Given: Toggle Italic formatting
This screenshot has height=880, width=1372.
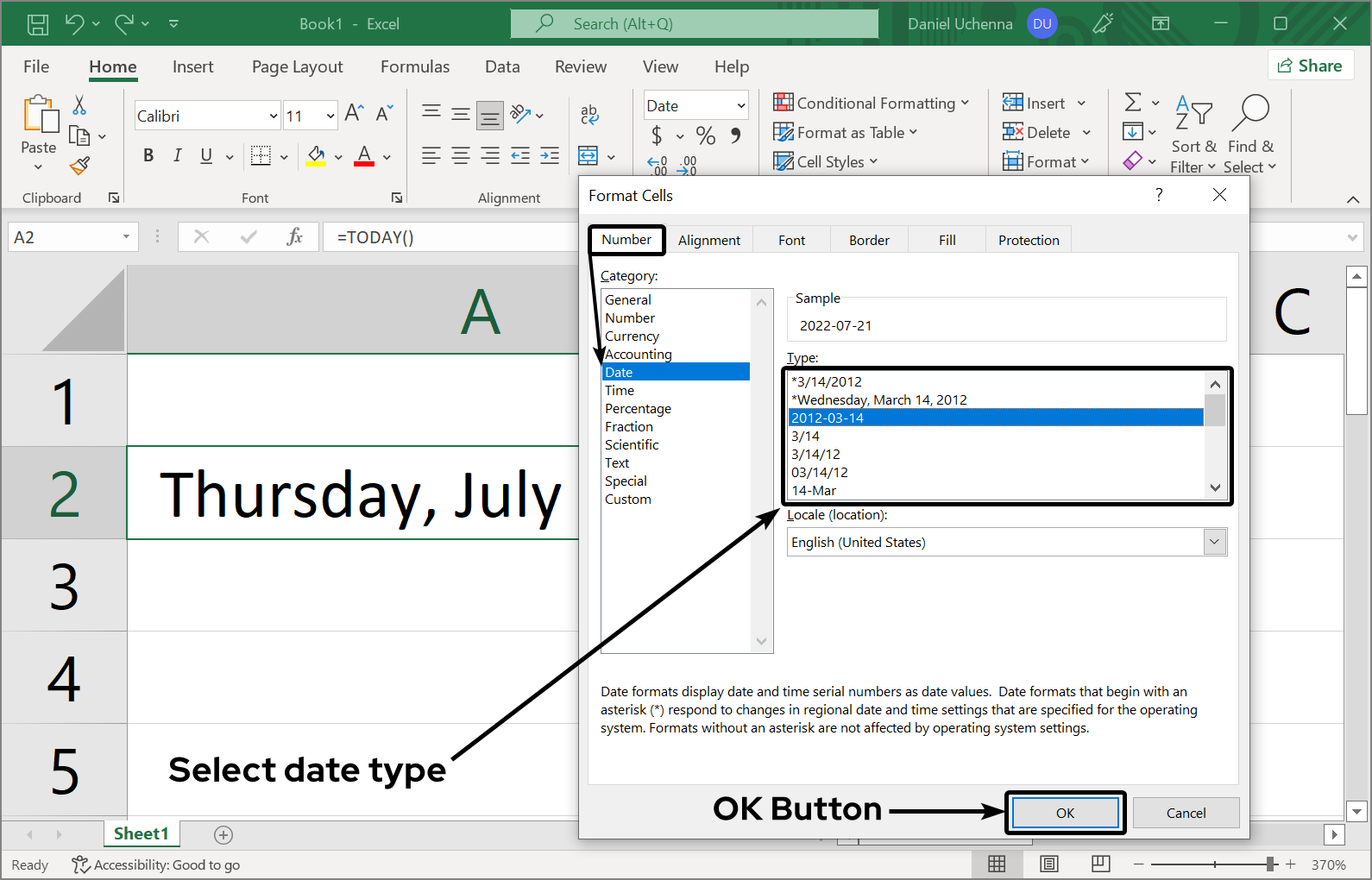Looking at the screenshot, I should point(177,155).
